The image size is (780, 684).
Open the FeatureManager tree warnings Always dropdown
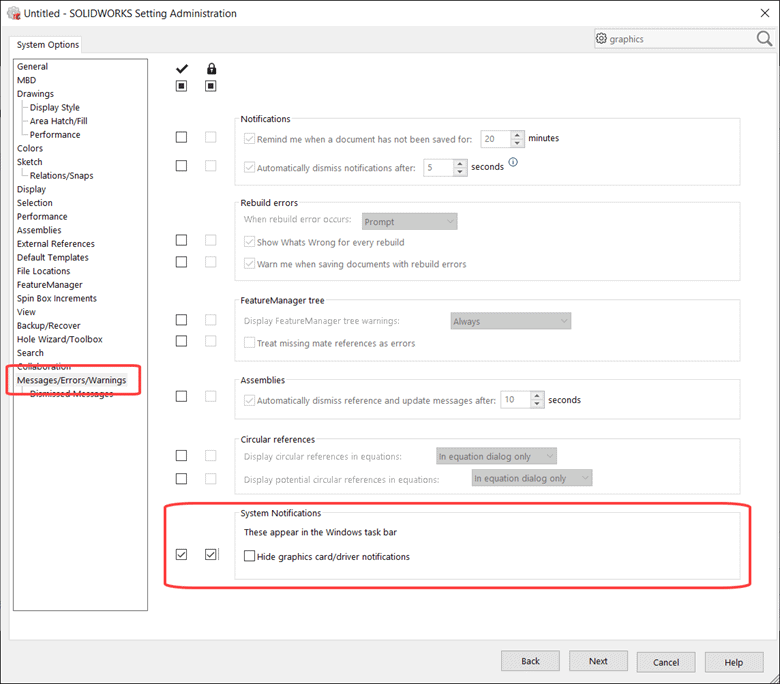[x=511, y=321]
